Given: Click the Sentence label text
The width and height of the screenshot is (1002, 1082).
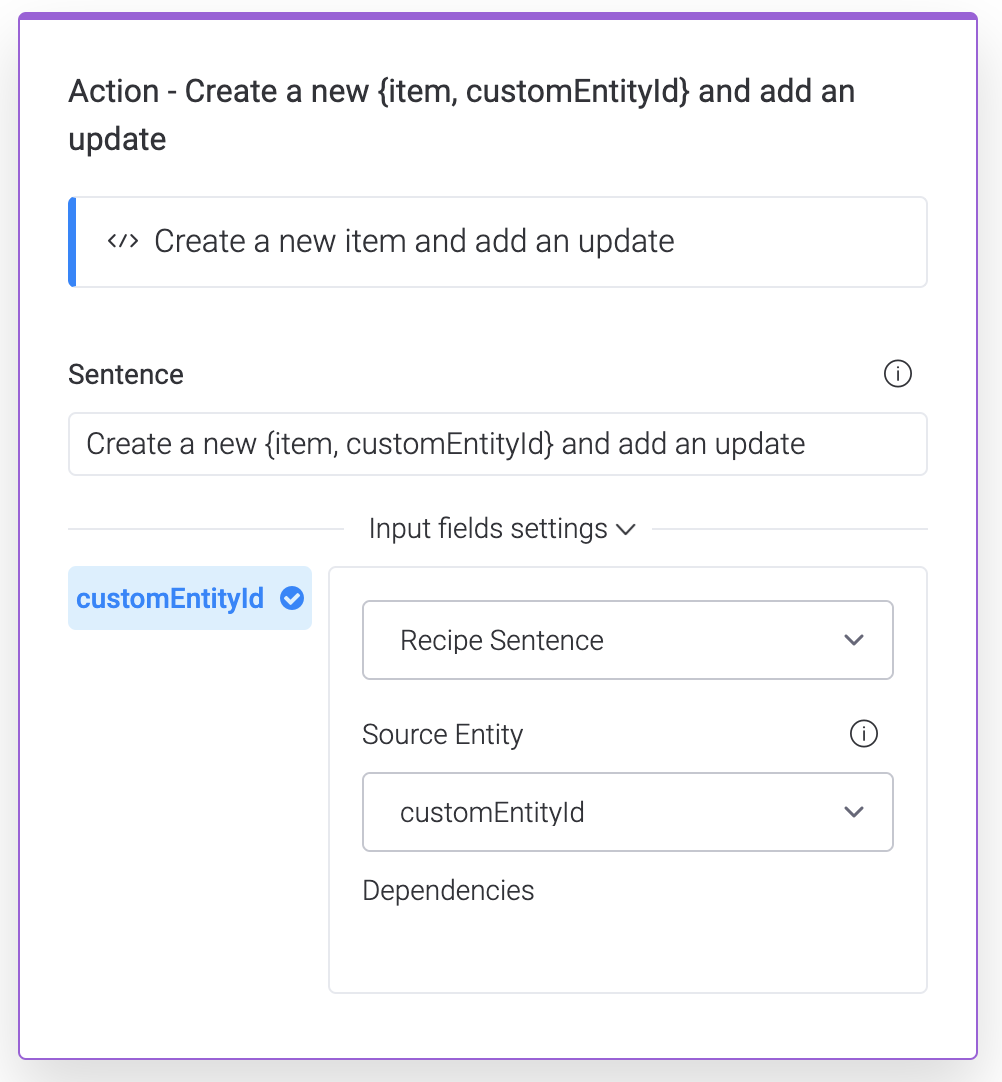Looking at the screenshot, I should click(126, 375).
